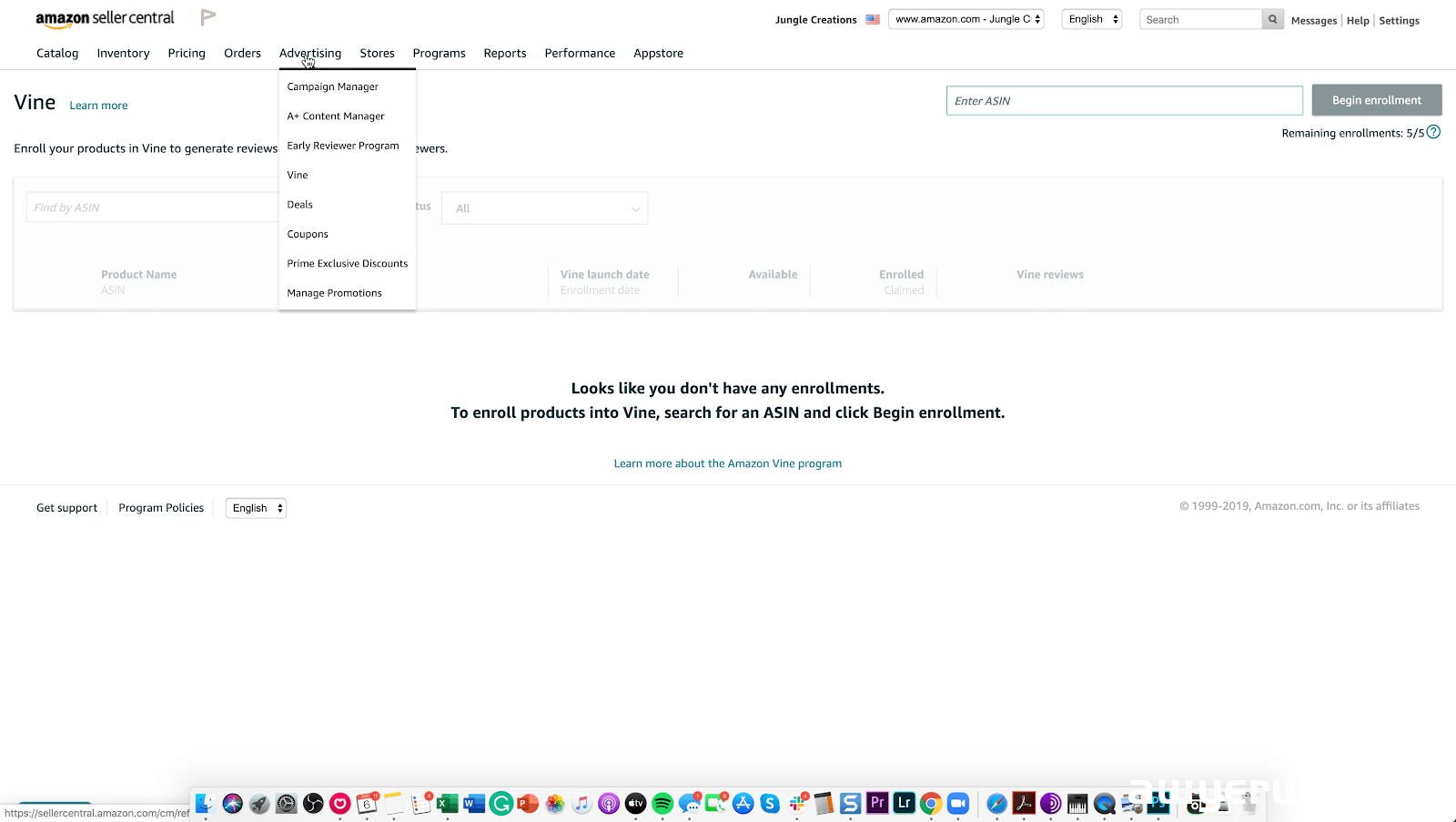Open Spotify in the dock
Viewport: 1456px width, 822px height.
pyautogui.click(x=662, y=803)
